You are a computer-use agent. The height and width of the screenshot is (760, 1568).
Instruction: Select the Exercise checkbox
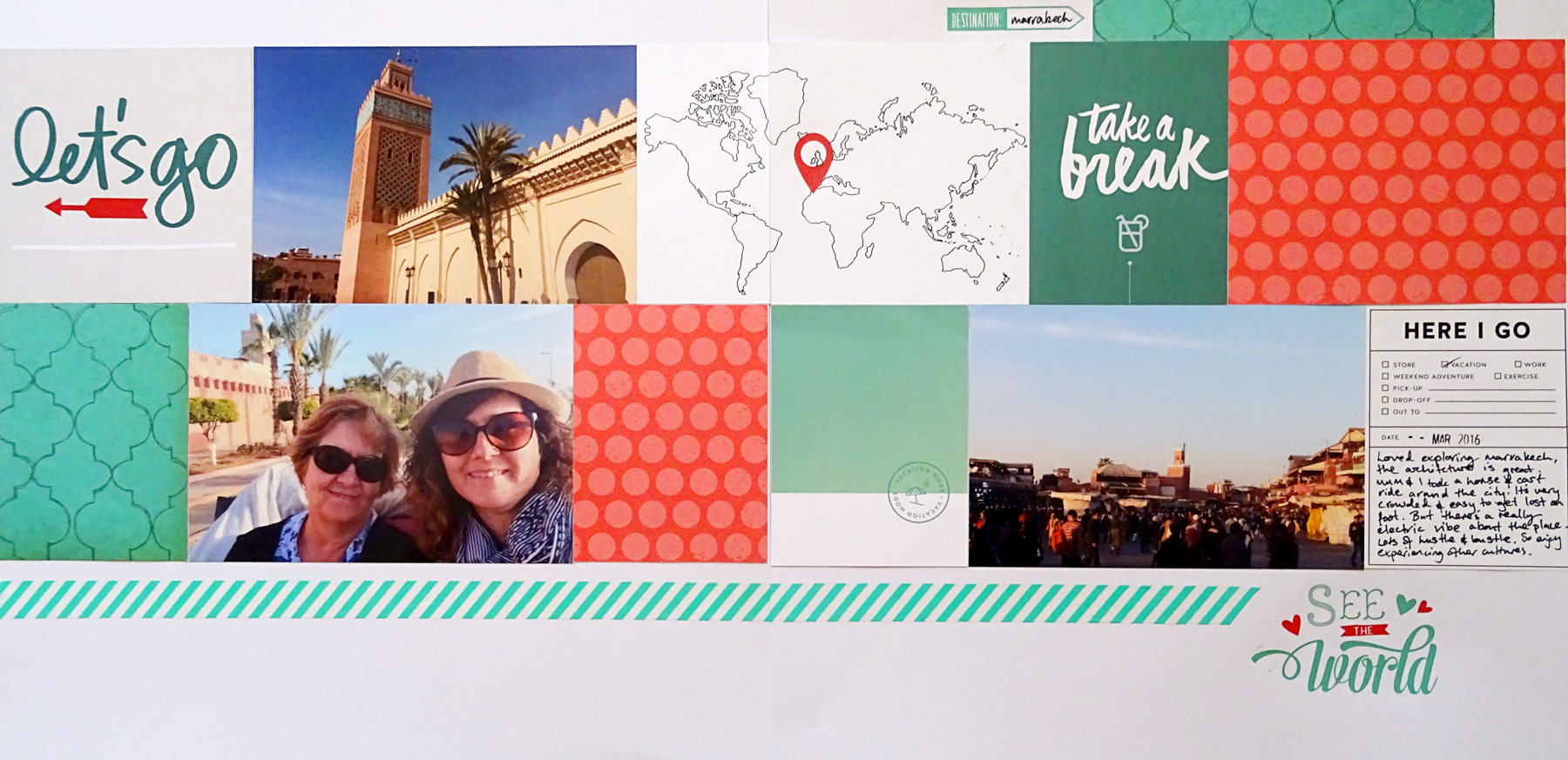1497,377
